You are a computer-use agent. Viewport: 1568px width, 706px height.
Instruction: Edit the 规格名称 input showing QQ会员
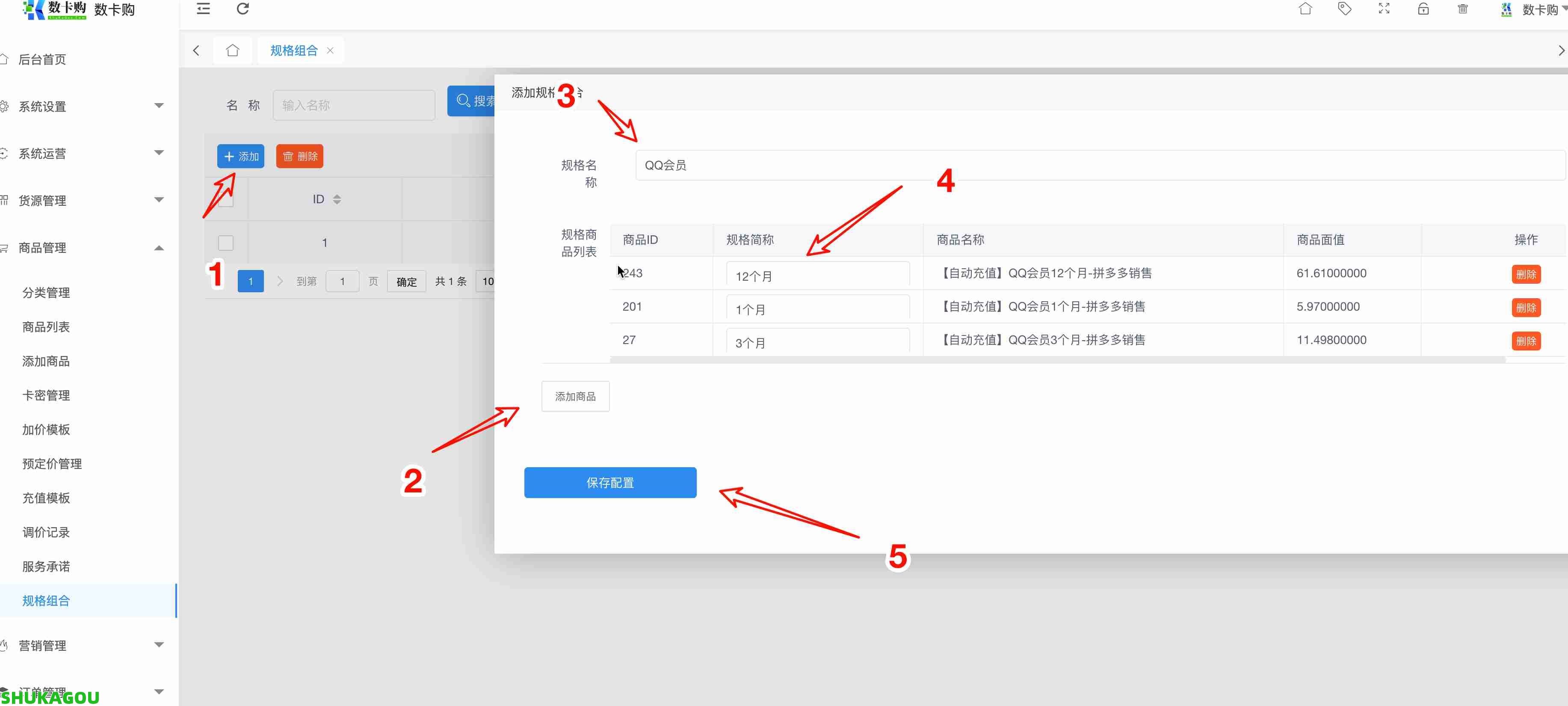pyautogui.click(x=791, y=165)
